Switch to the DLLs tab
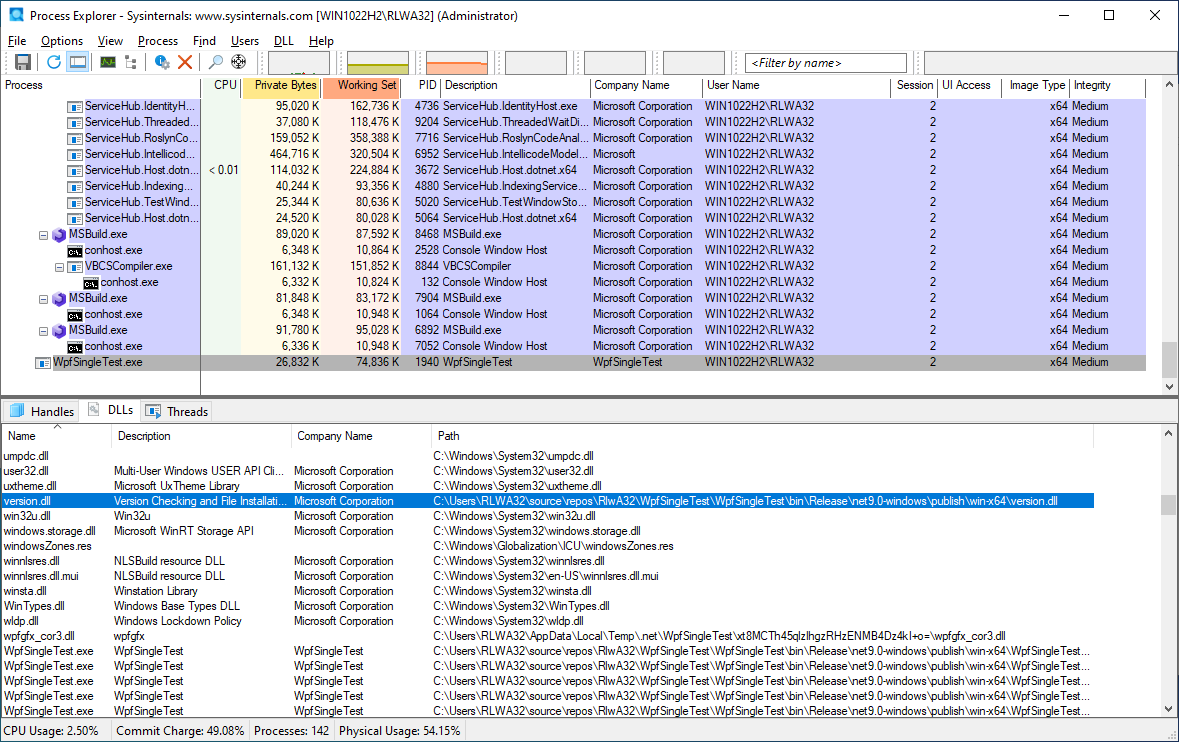 point(111,410)
